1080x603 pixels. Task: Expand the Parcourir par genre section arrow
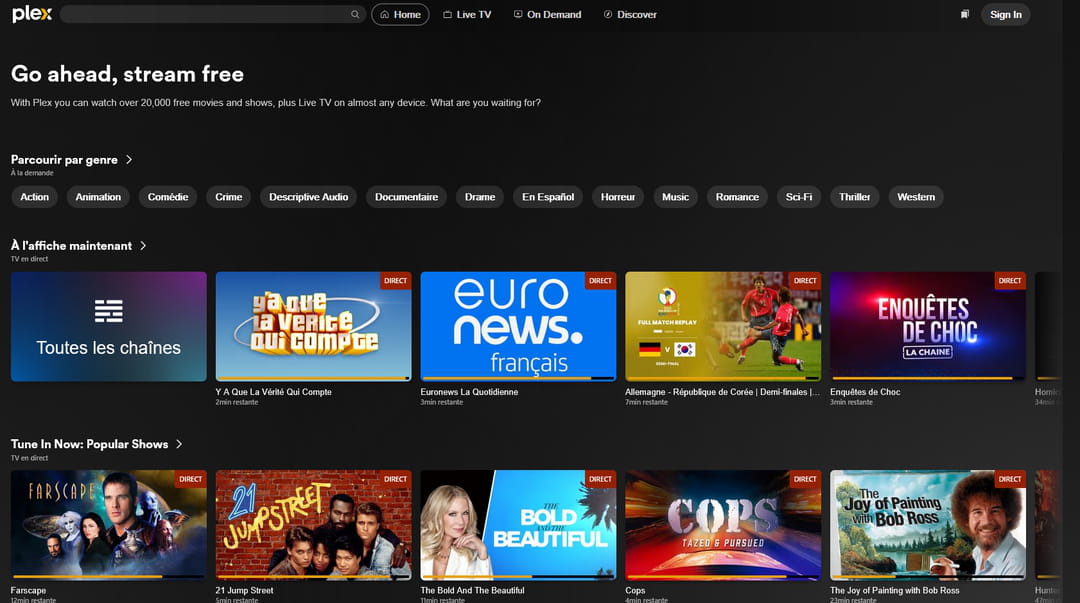point(130,160)
